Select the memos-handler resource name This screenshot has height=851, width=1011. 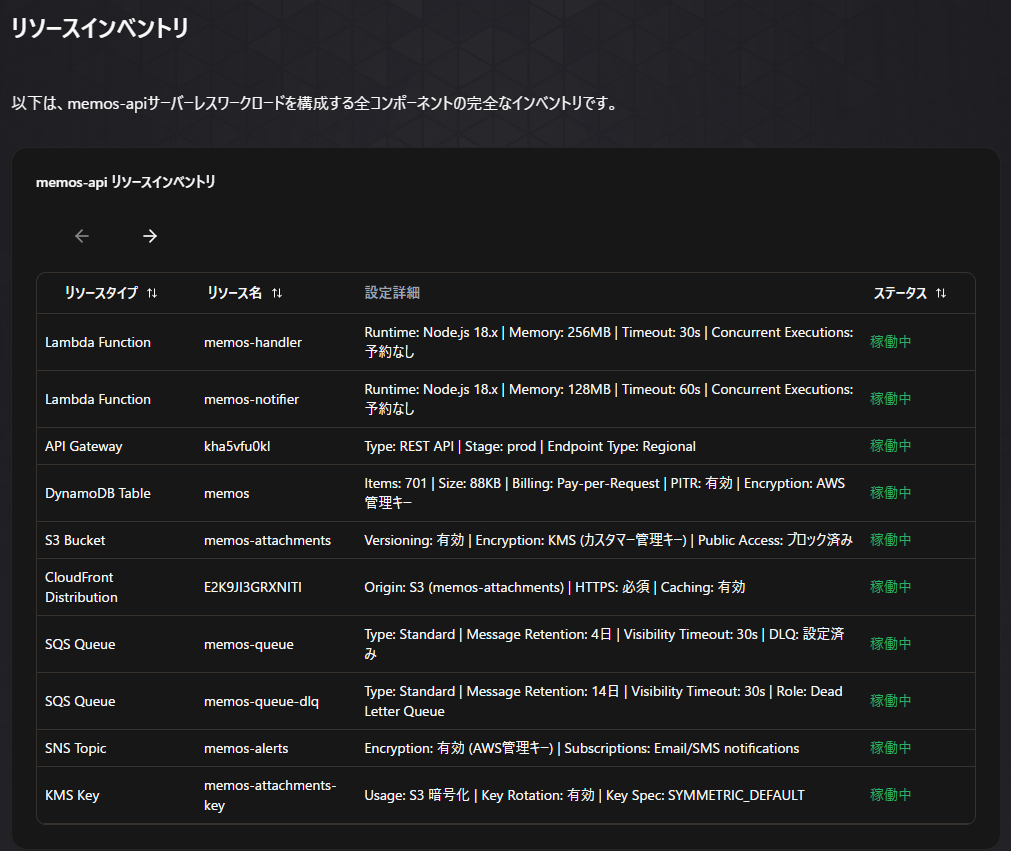coord(253,342)
